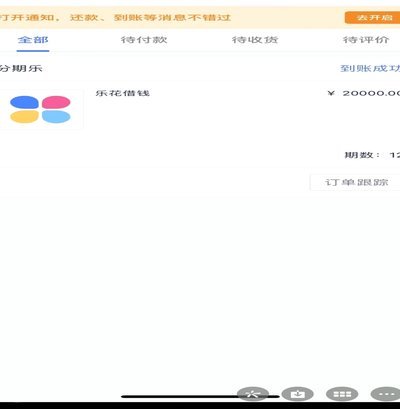Click the scissors icon in bottom overlay
400x409 pixels.
pyautogui.click(x=253, y=394)
